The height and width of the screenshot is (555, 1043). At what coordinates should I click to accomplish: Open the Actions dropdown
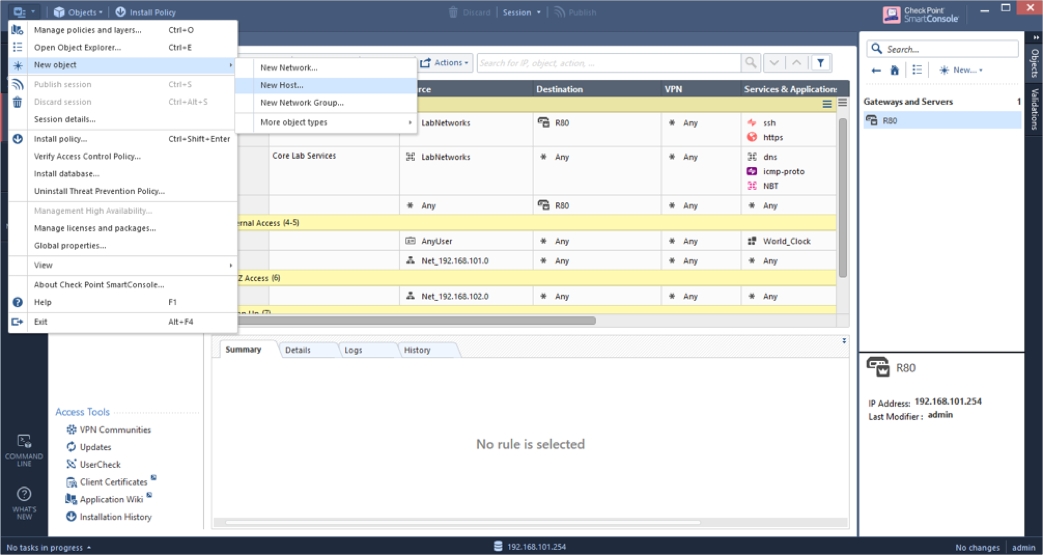[x=445, y=63]
